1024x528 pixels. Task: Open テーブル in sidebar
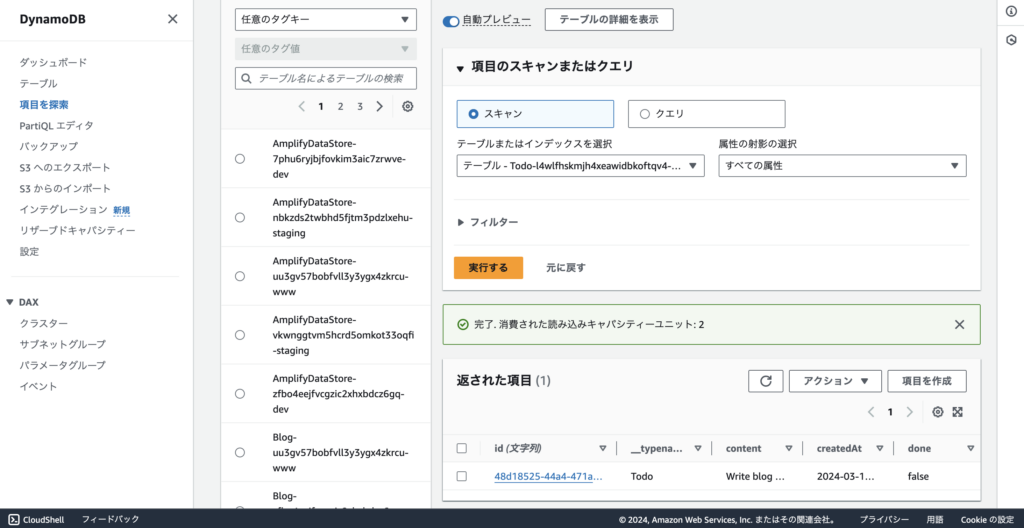(39, 84)
